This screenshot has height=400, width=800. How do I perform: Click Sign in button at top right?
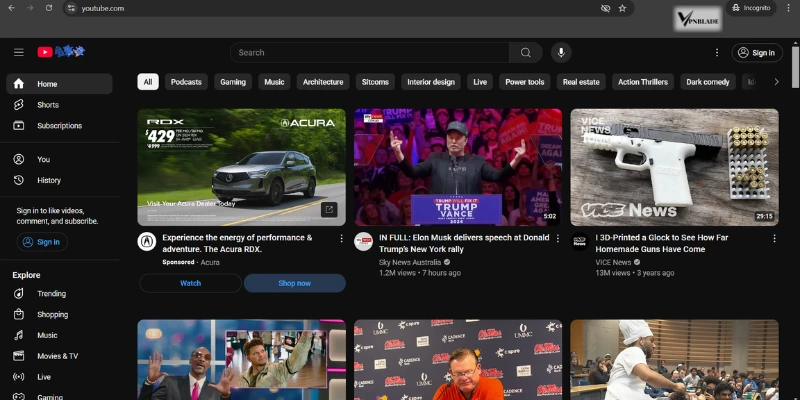(757, 53)
